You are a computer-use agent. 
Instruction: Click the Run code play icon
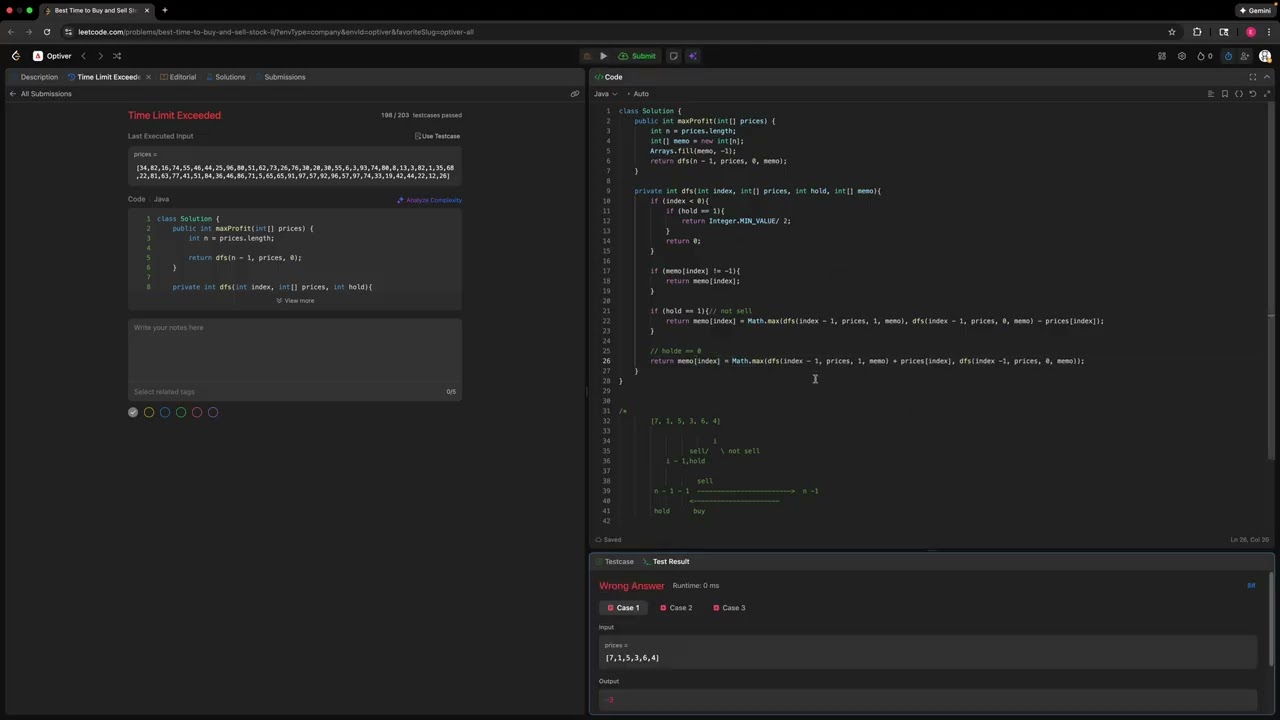pos(603,56)
